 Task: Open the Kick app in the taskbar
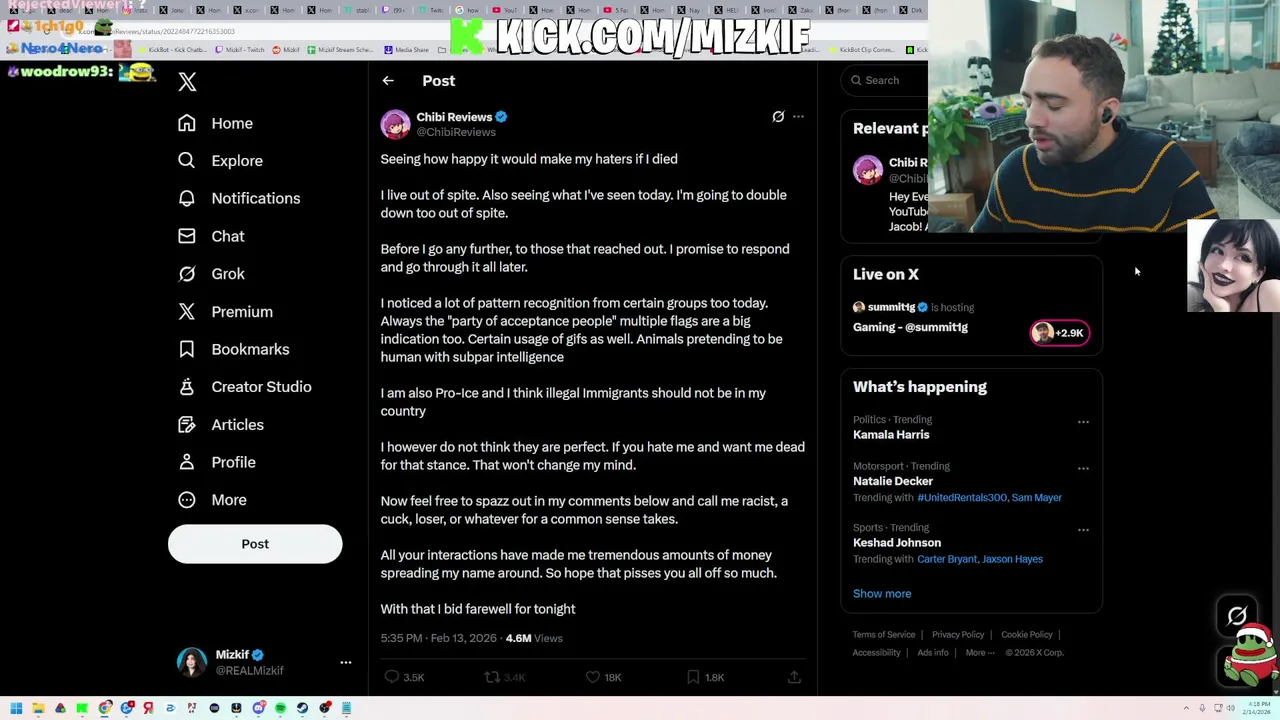[x=82, y=708]
